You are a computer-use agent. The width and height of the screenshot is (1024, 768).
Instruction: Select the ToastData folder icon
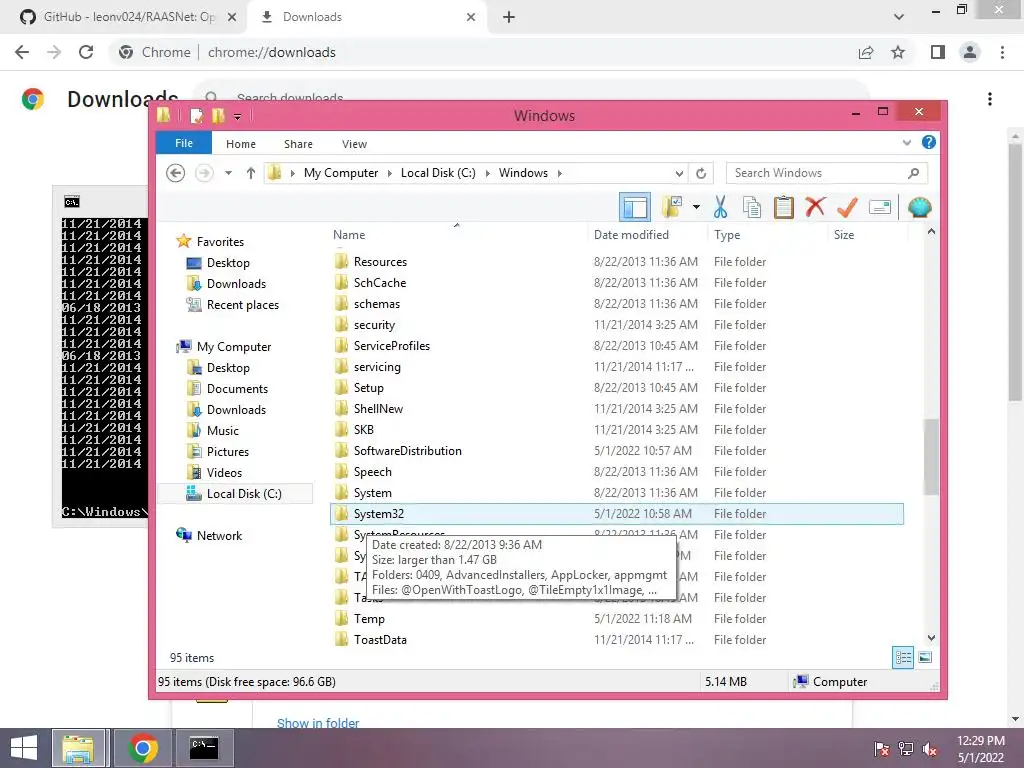[x=341, y=639]
